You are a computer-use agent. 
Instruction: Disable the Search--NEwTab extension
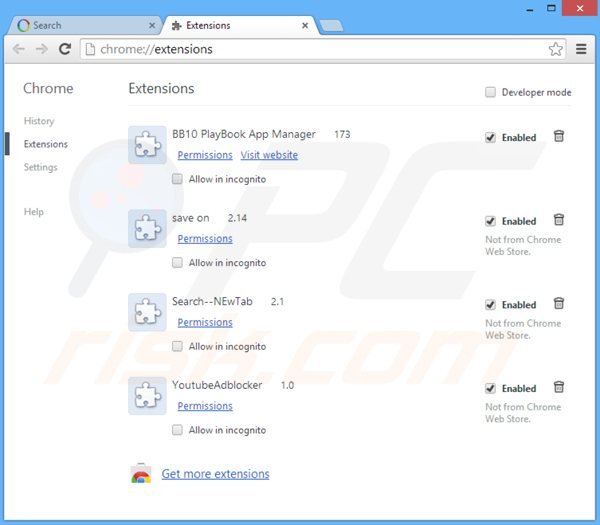pyautogui.click(x=490, y=305)
